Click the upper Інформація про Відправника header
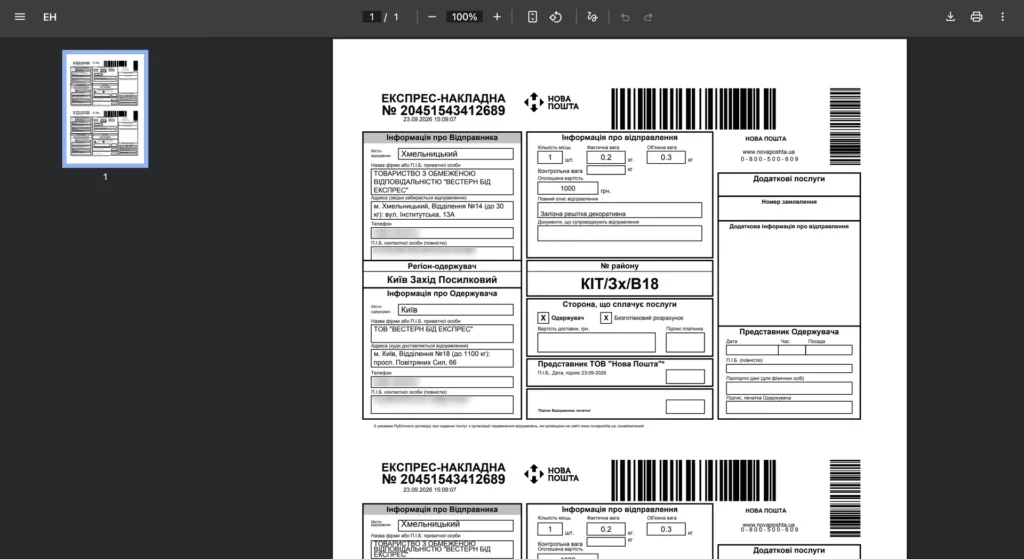Image resolution: width=1024 pixels, height=559 pixels. coord(441,138)
